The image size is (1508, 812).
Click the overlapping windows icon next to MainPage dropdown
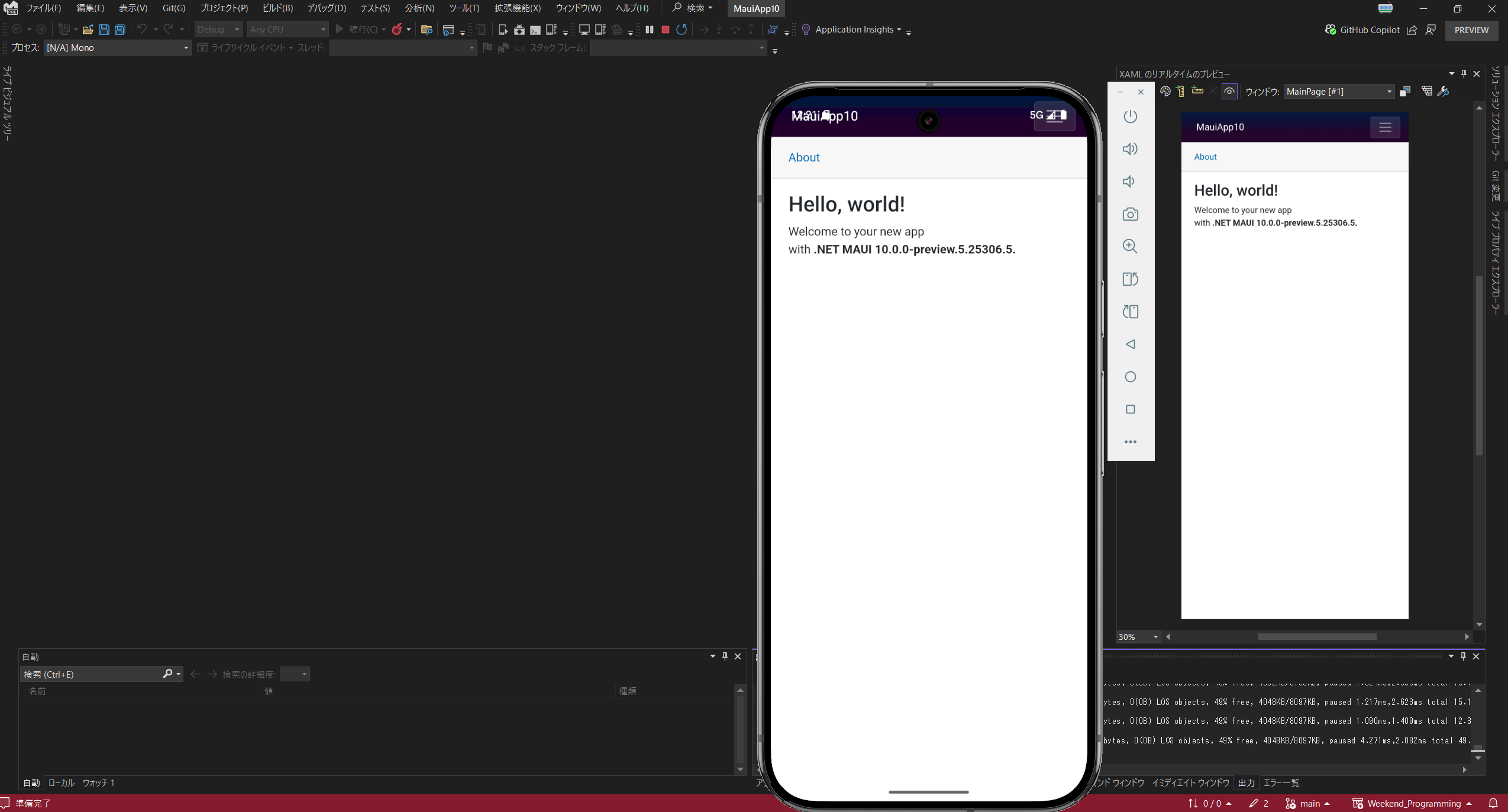(1405, 91)
